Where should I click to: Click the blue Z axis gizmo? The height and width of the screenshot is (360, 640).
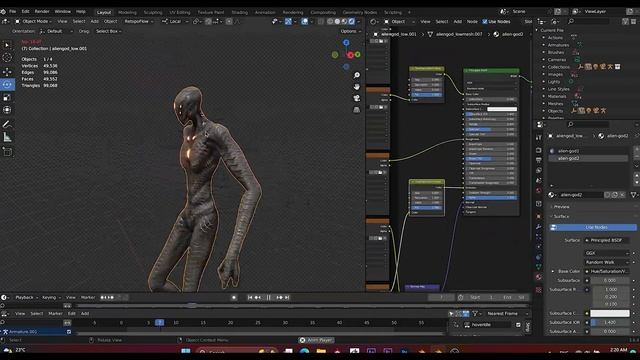click(346, 42)
